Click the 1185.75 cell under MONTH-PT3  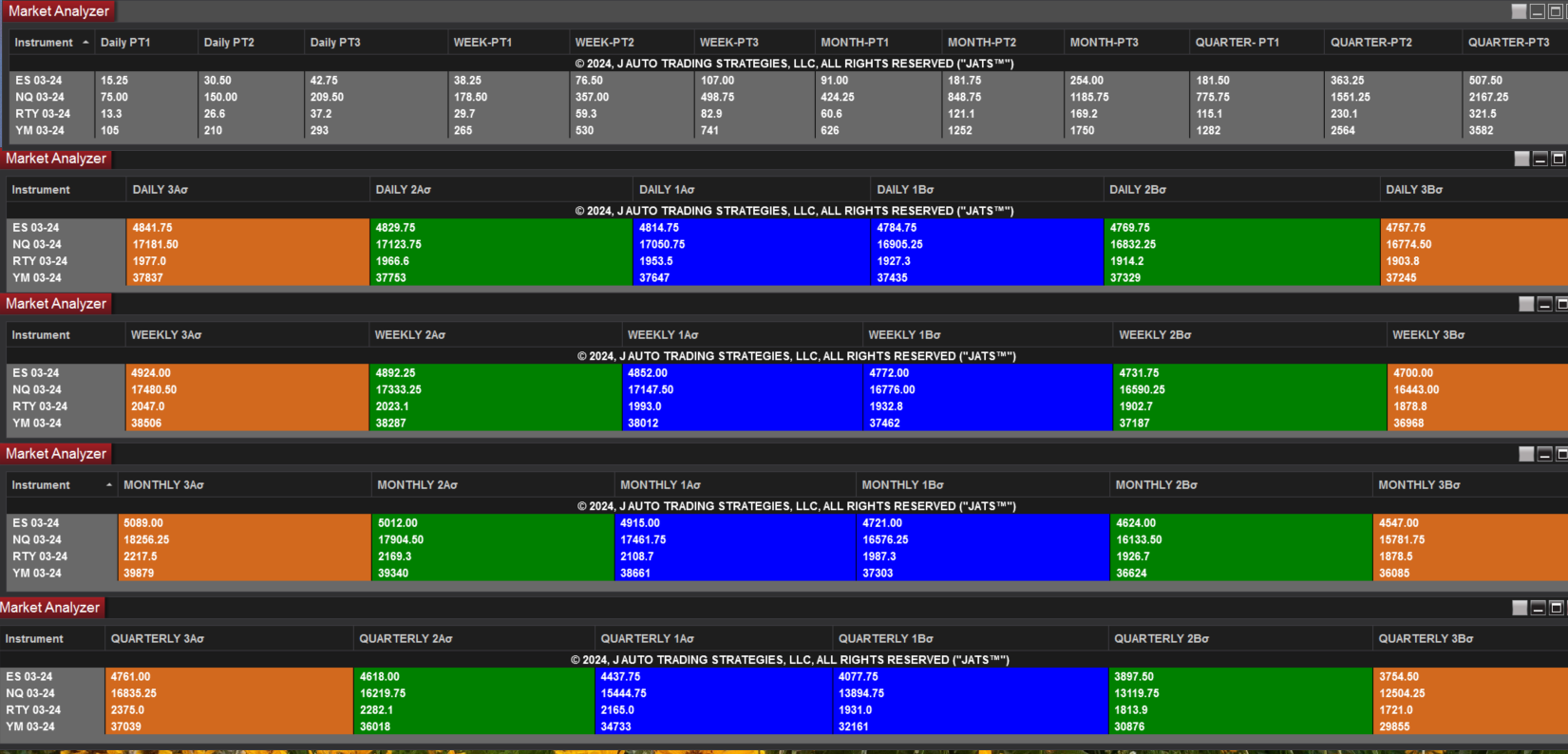click(1126, 98)
